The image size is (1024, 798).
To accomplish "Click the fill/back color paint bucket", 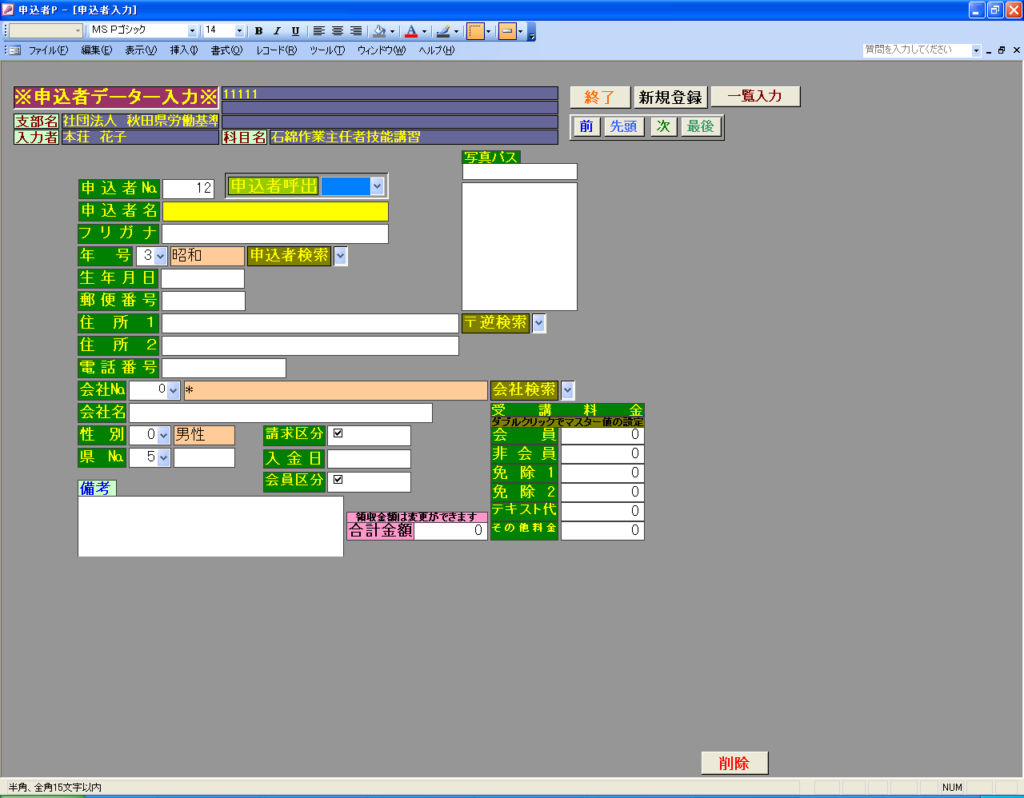I will pyautogui.click(x=379, y=31).
